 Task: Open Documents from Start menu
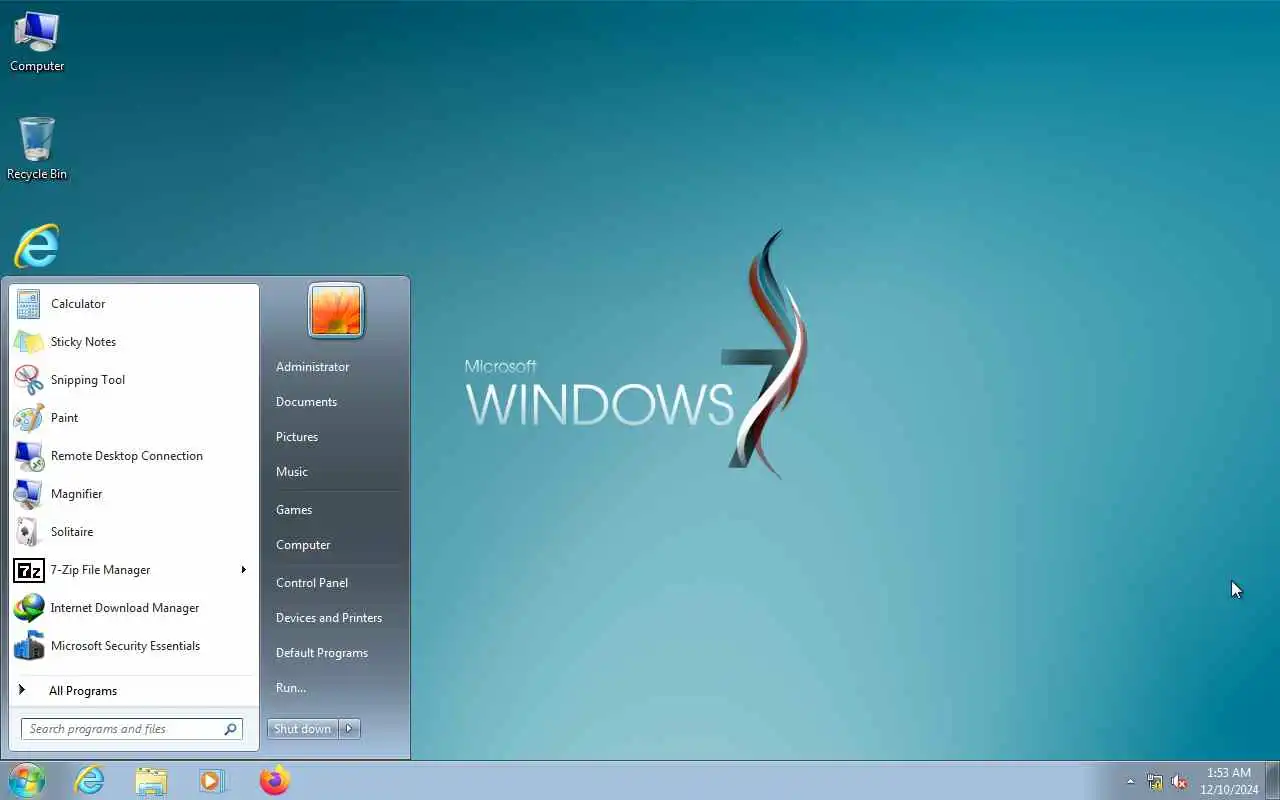pyautogui.click(x=306, y=402)
